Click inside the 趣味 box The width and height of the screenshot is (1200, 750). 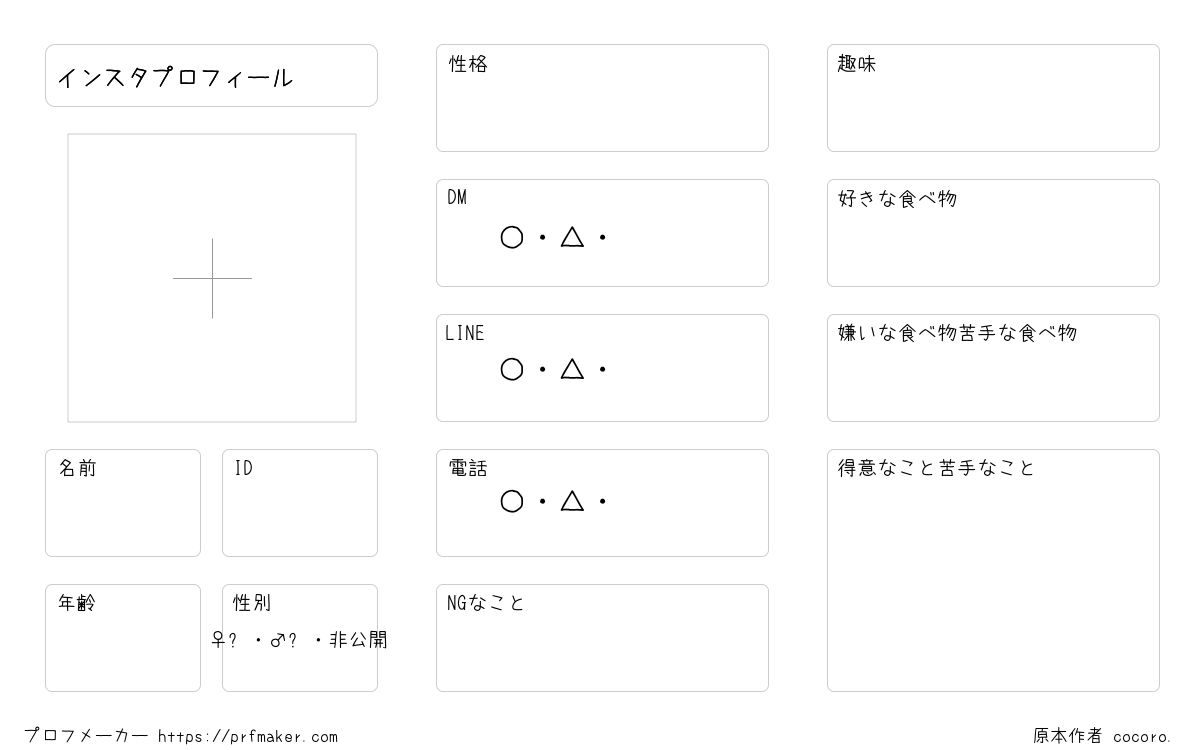point(993,98)
